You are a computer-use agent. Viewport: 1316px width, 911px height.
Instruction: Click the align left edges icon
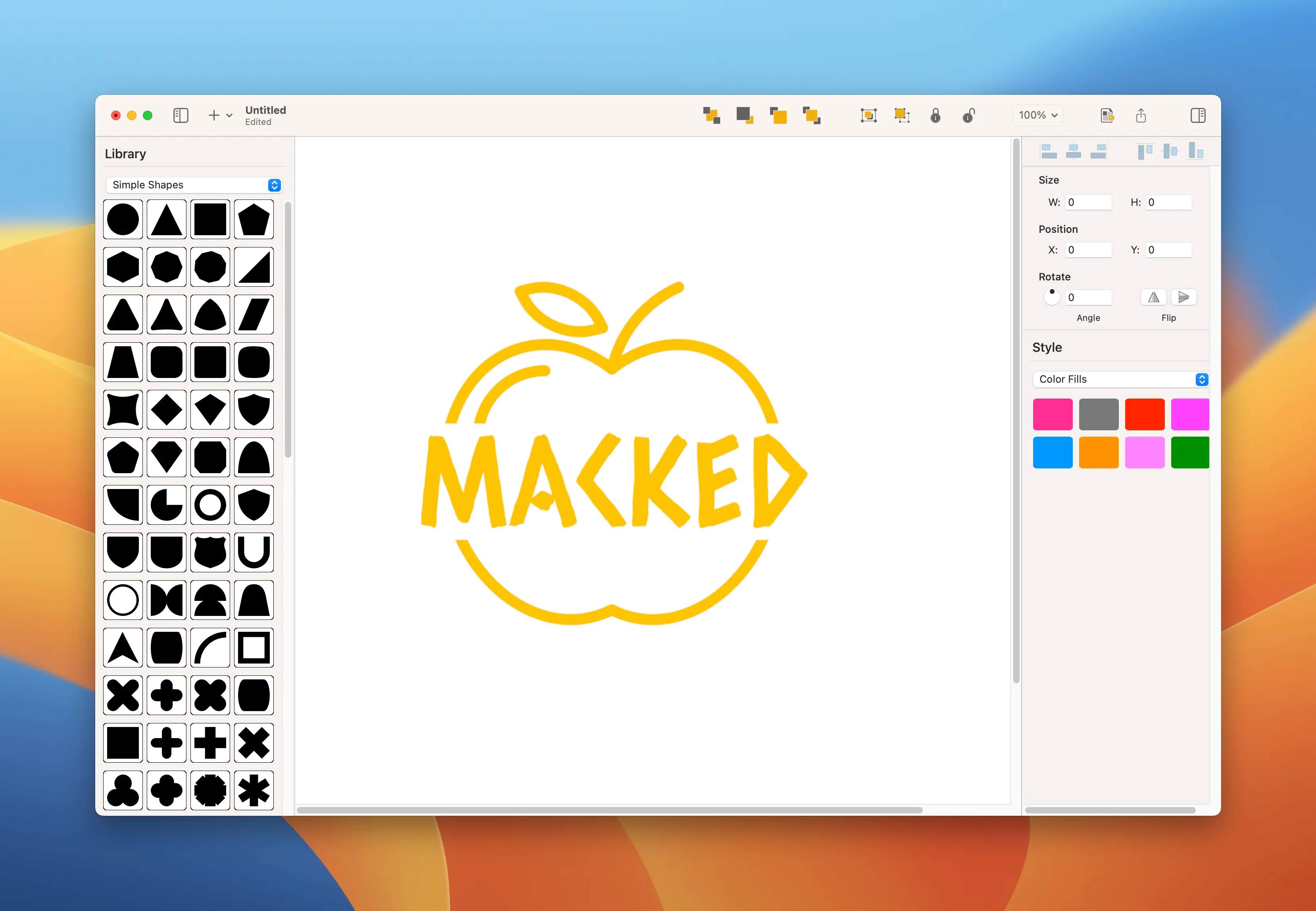1049,151
